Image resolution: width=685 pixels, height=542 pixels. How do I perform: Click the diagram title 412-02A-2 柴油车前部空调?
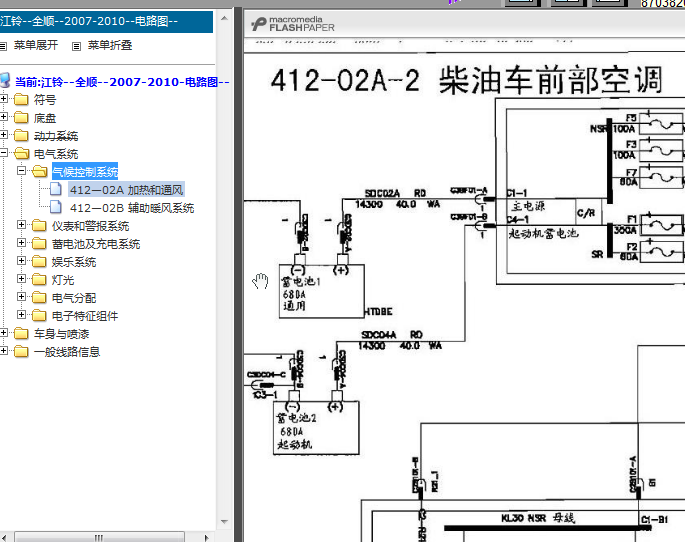[467, 81]
